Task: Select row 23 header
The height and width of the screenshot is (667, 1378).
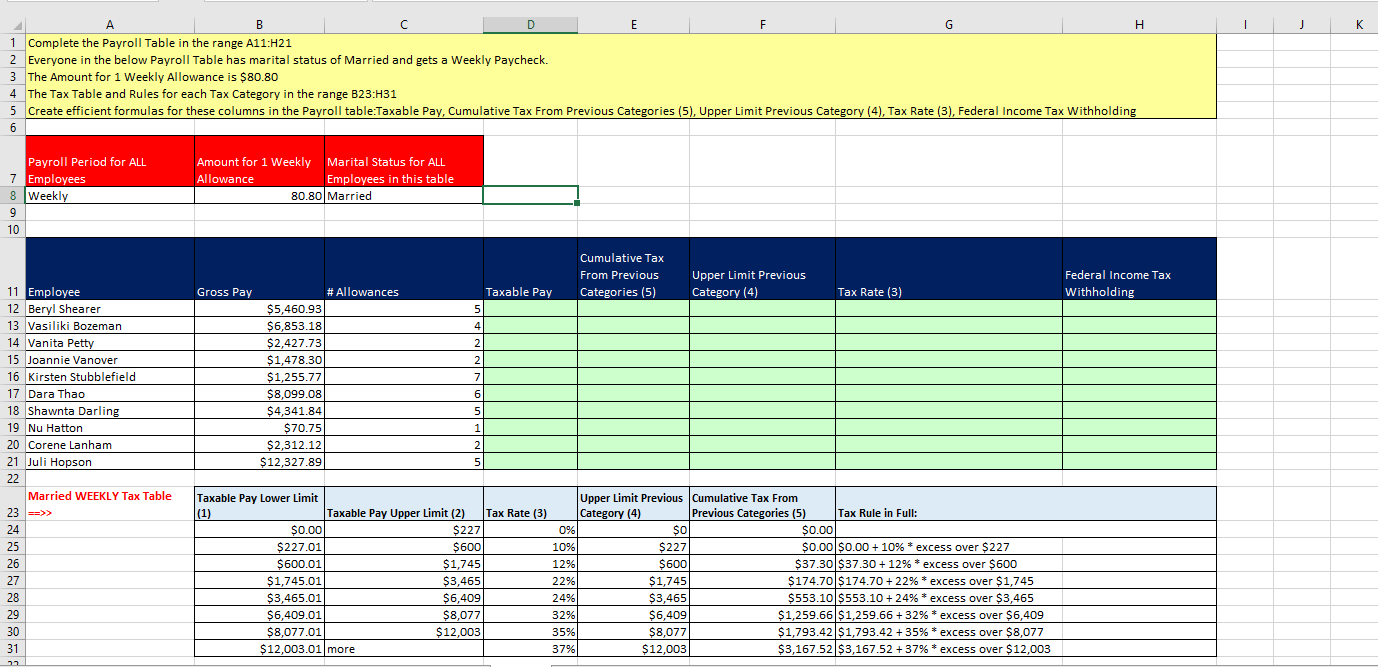Action: 12,513
